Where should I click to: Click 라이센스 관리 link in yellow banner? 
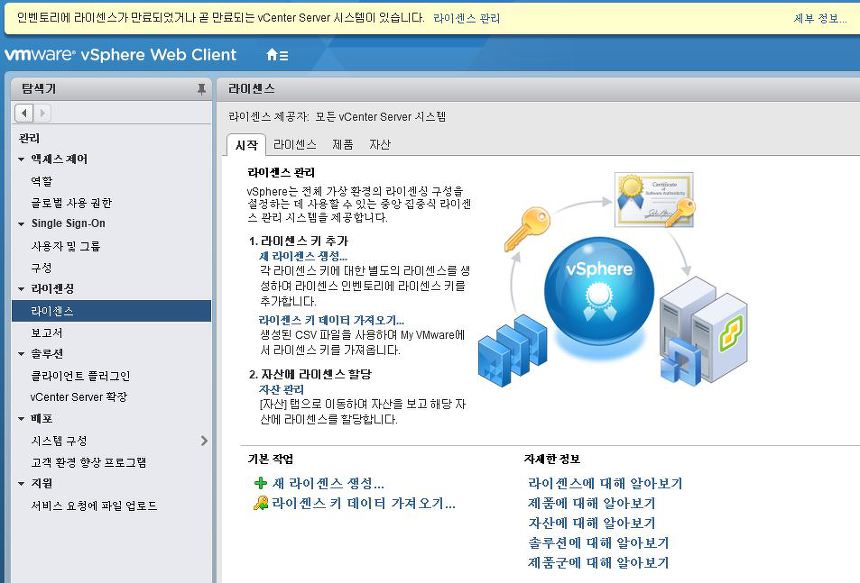tap(466, 18)
